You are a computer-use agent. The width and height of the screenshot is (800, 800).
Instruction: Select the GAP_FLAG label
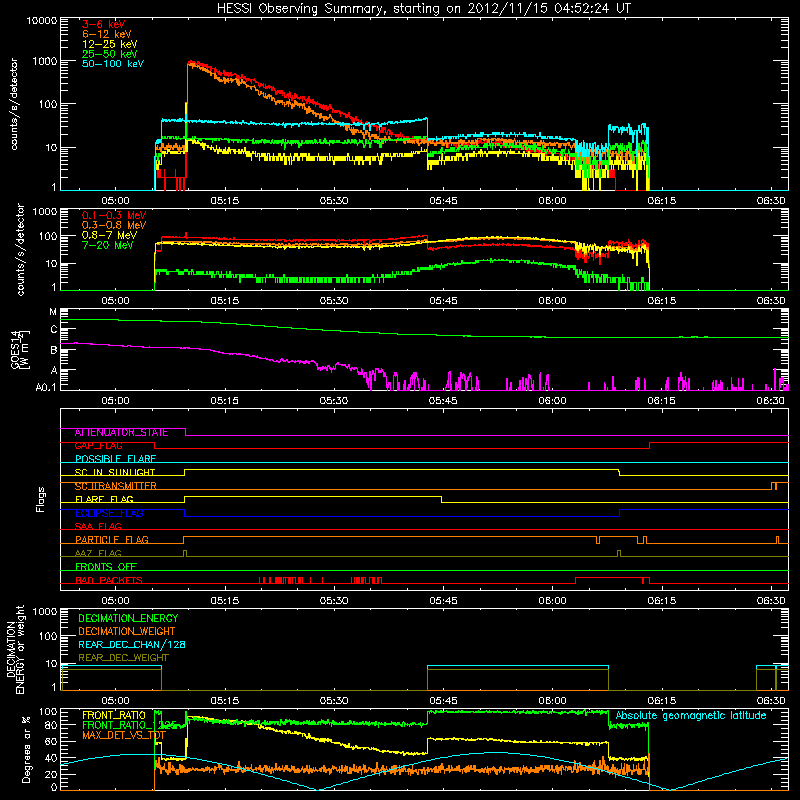[98, 446]
